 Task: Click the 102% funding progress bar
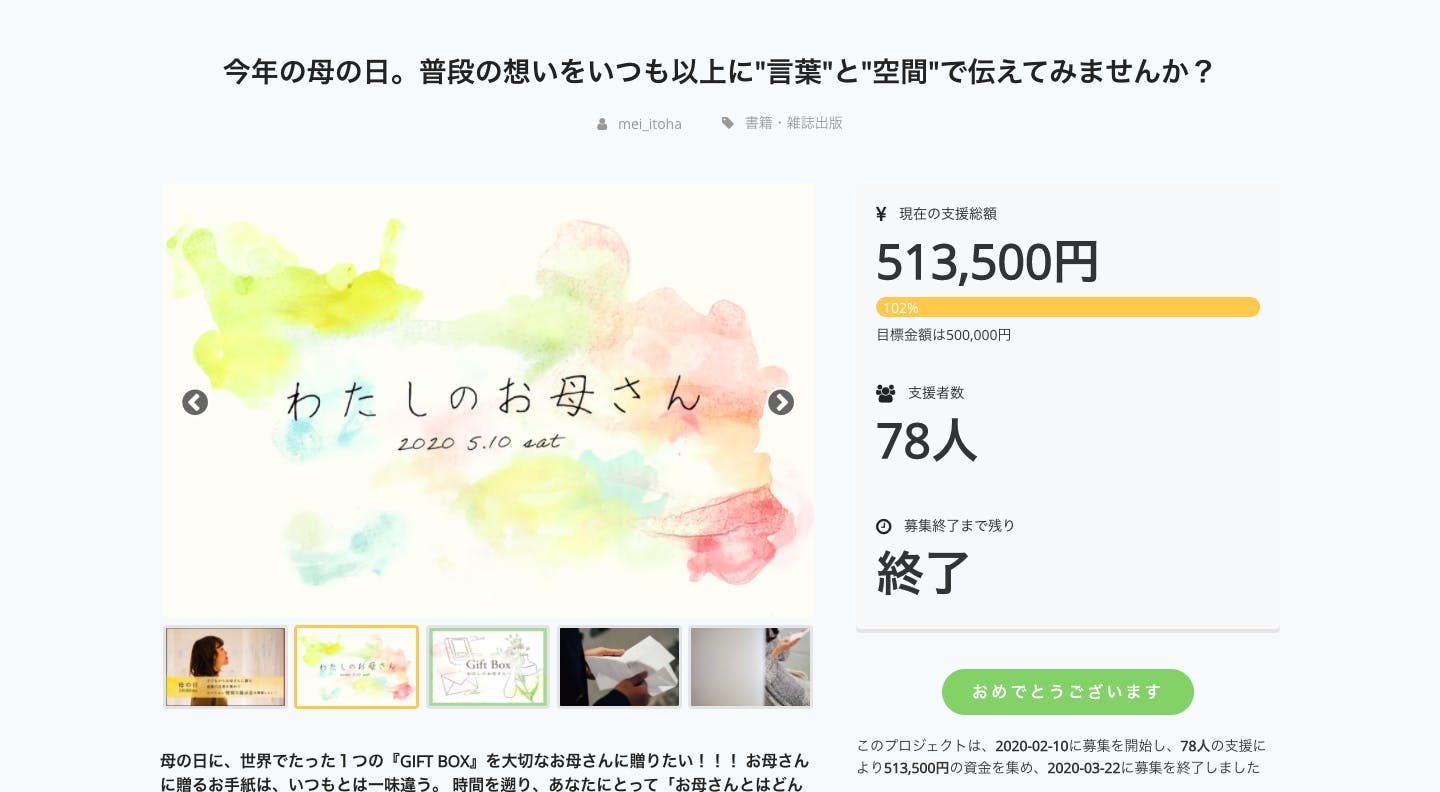1067,308
